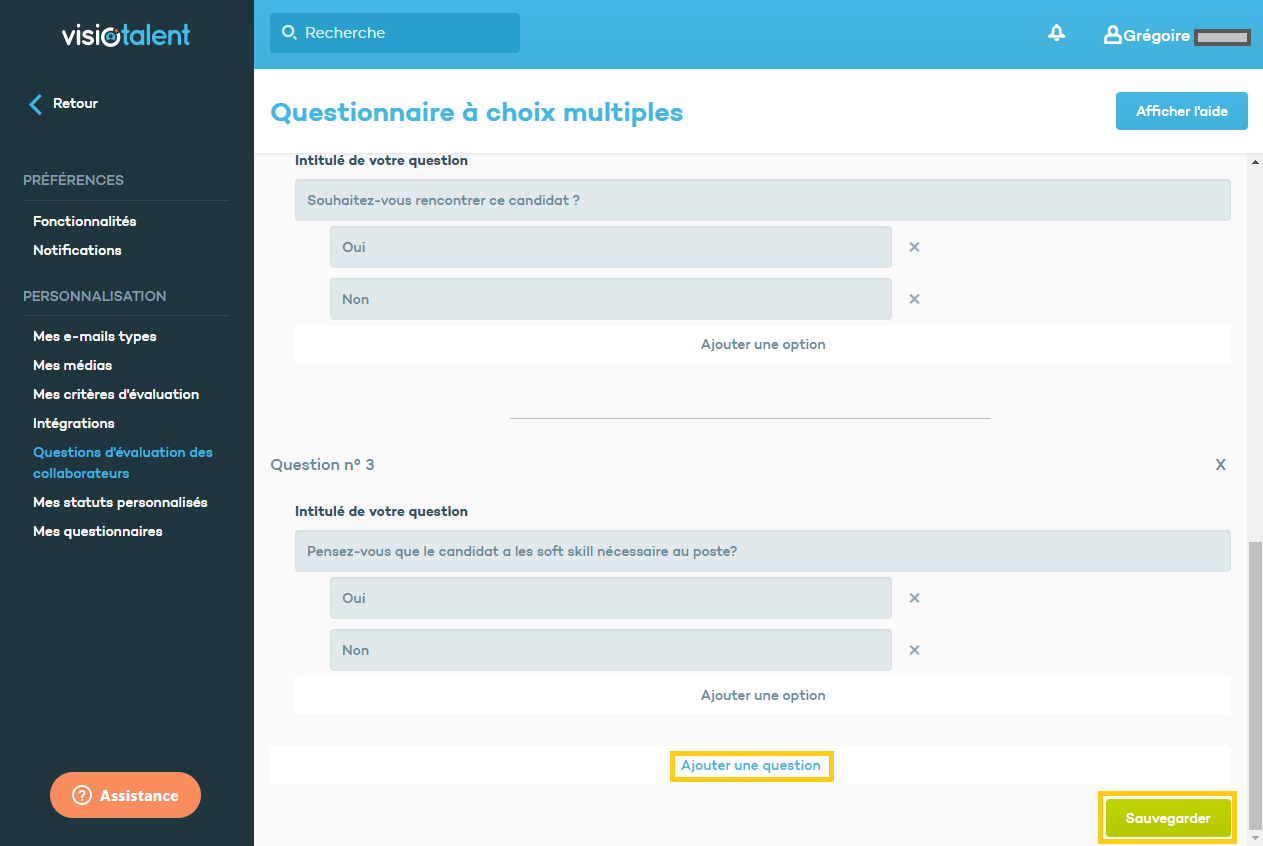Remove the Non option under Question 3
The height and width of the screenshot is (846, 1263).
pyautogui.click(x=914, y=650)
